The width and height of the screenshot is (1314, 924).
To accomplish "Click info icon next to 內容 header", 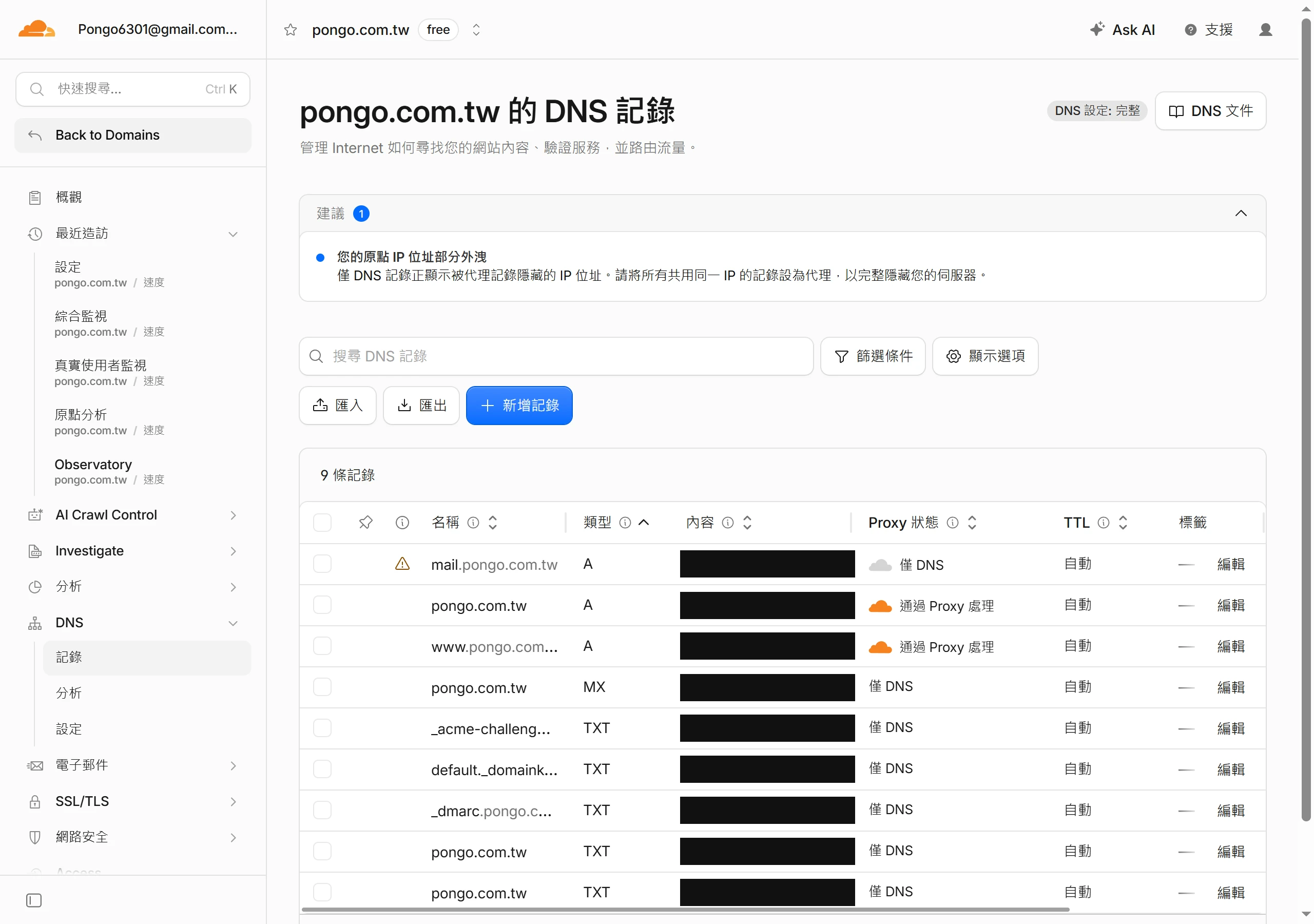I will click(727, 522).
